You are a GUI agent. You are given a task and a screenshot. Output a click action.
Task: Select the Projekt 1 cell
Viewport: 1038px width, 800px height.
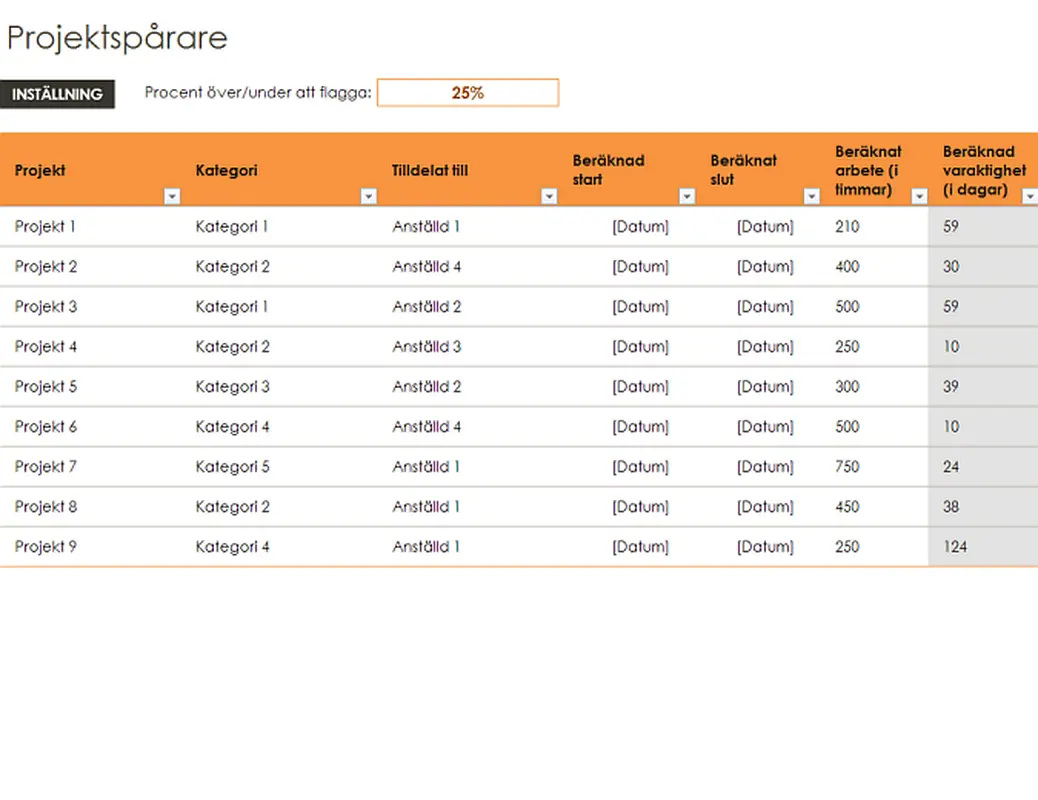[45, 227]
